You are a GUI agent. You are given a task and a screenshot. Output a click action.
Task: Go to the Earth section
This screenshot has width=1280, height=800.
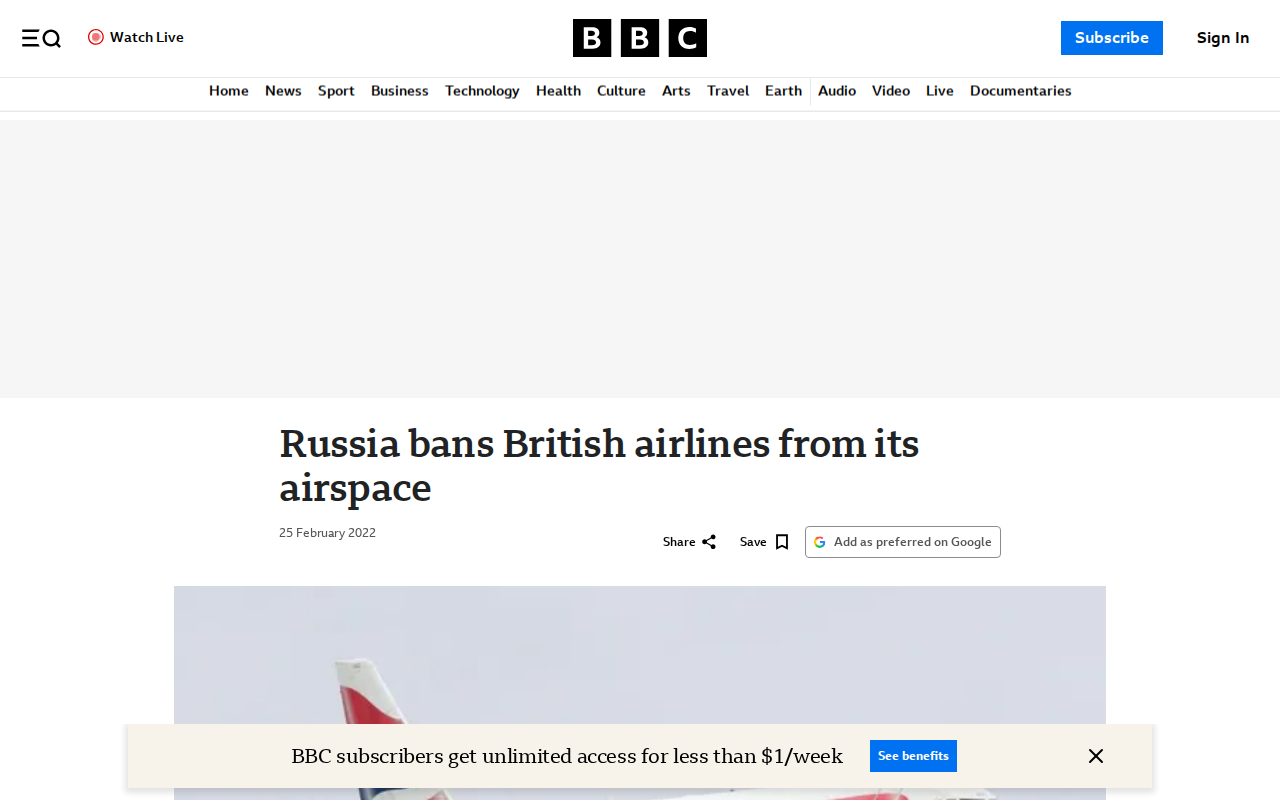tap(783, 91)
